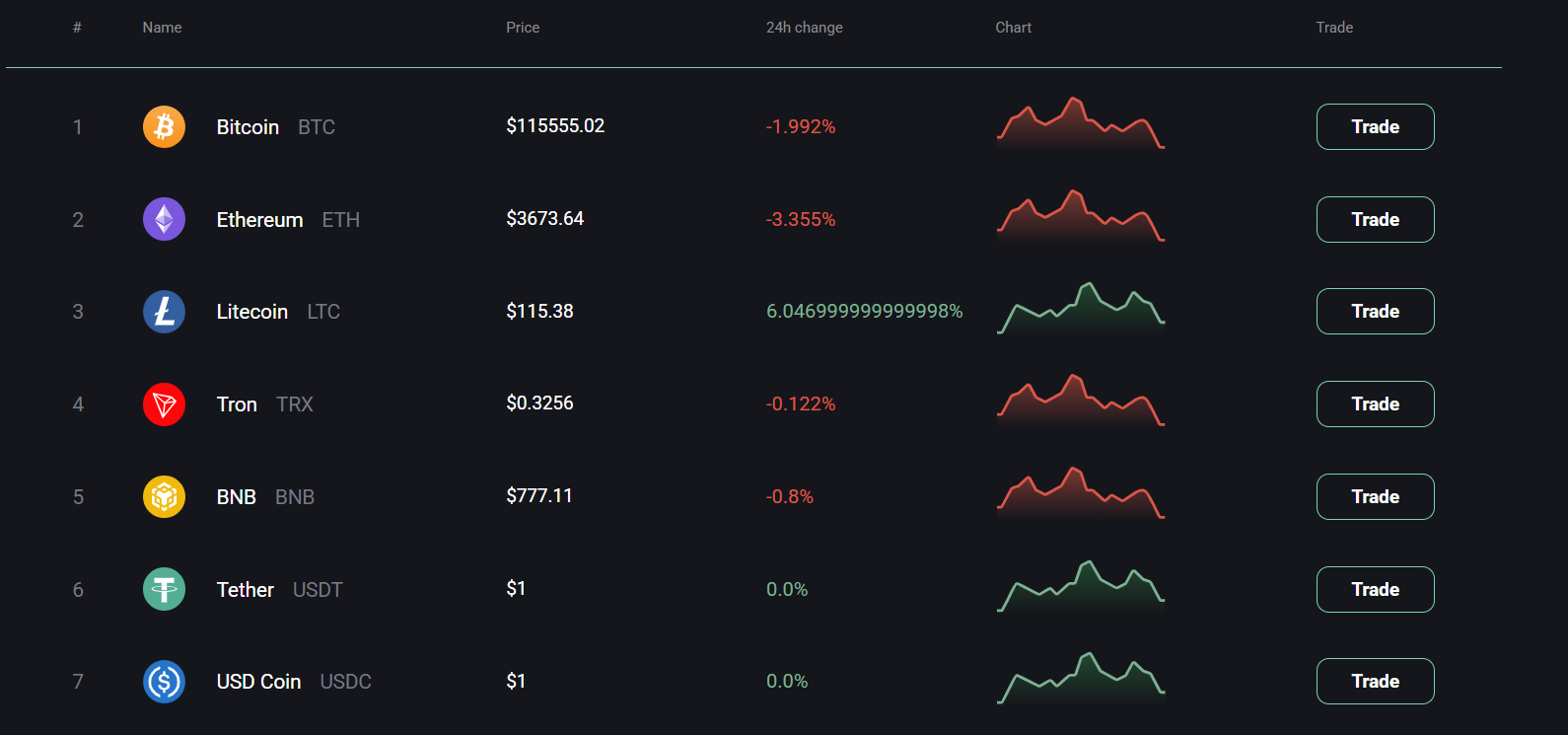
Task: Click the yellow BNB icon
Action: point(164,496)
